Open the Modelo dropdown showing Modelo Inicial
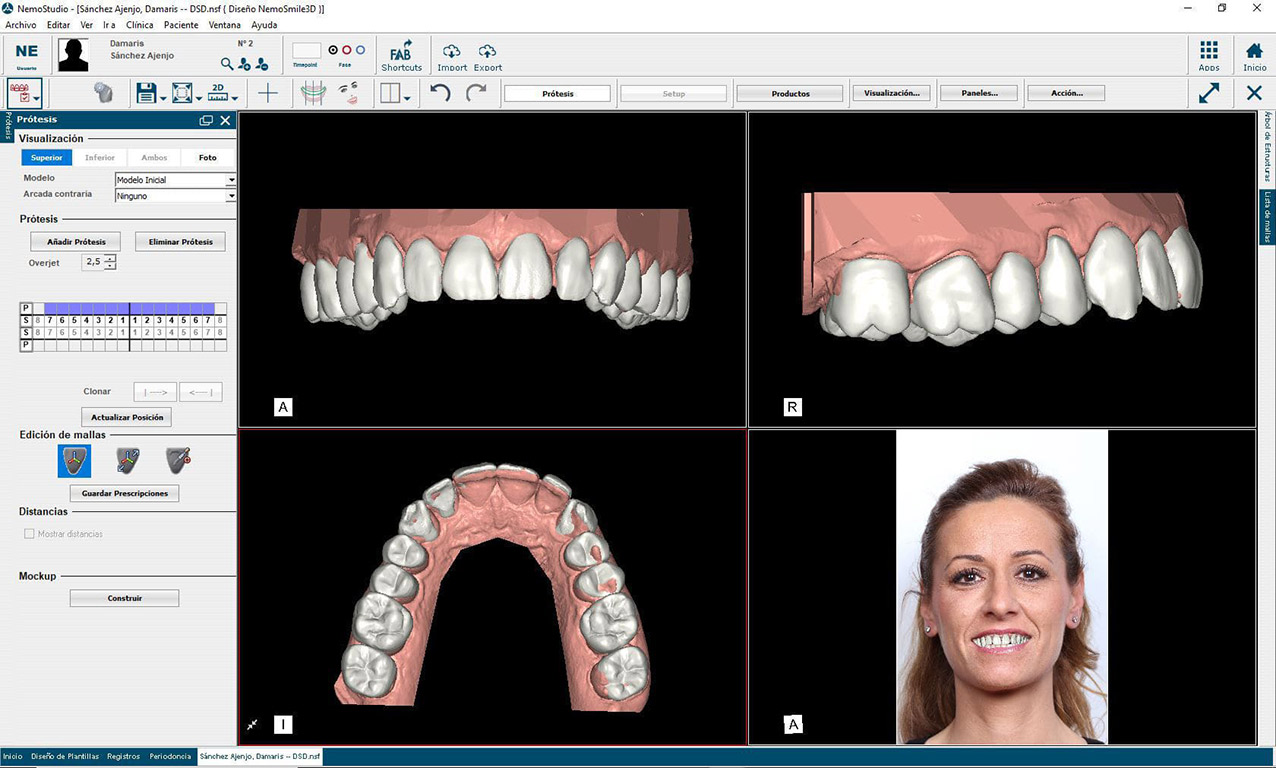The width and height of the screenshot is (1276, 768). (175, 180)
